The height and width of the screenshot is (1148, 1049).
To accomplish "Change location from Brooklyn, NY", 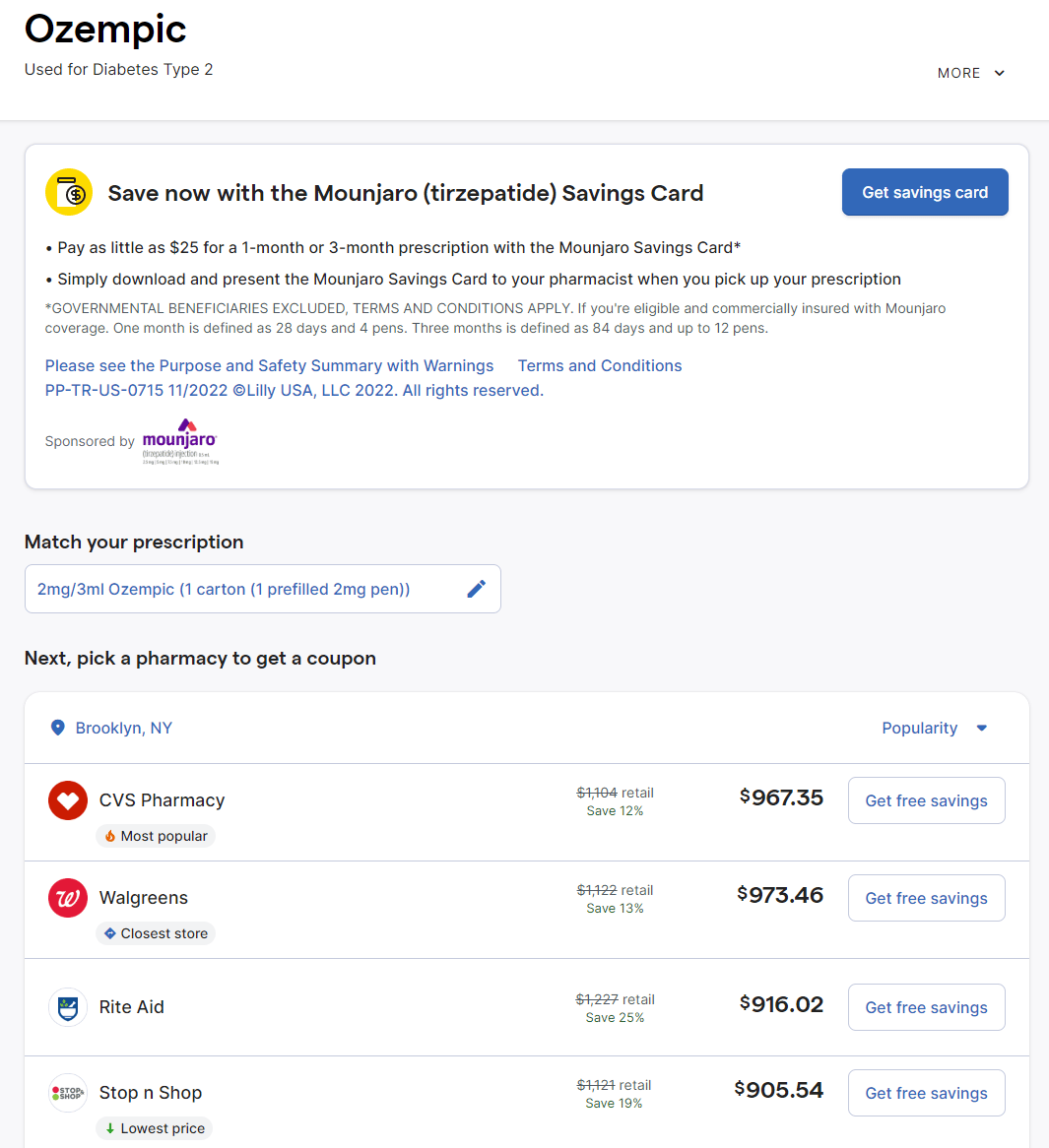I will tap(123, 728).
